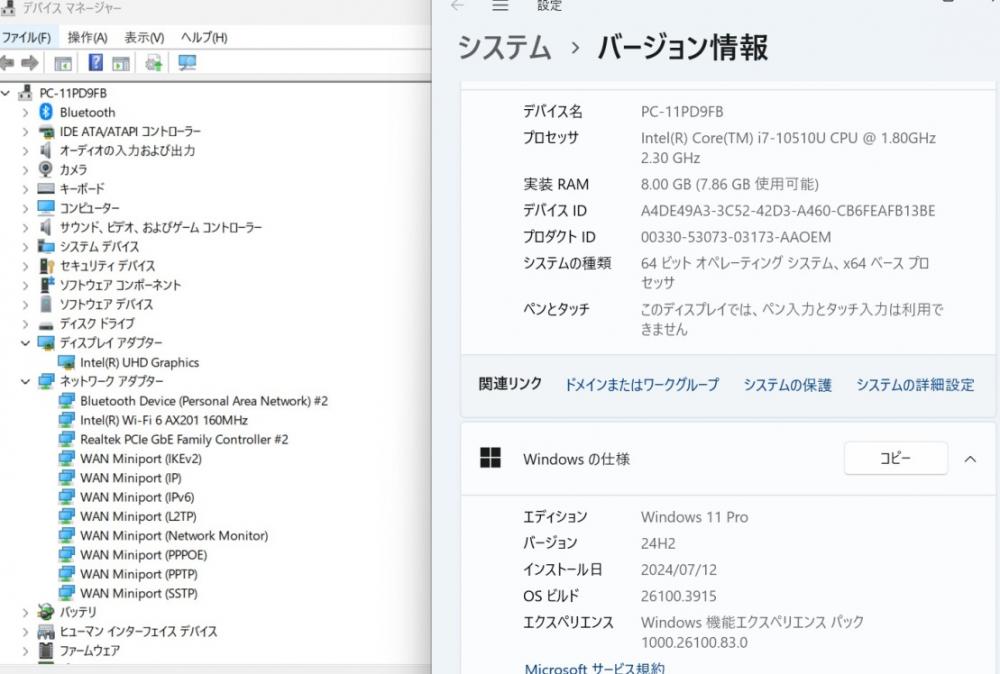The image size is (1000, 674).
Task: Click the RAM value 8.00 GB
Action: 729,184
